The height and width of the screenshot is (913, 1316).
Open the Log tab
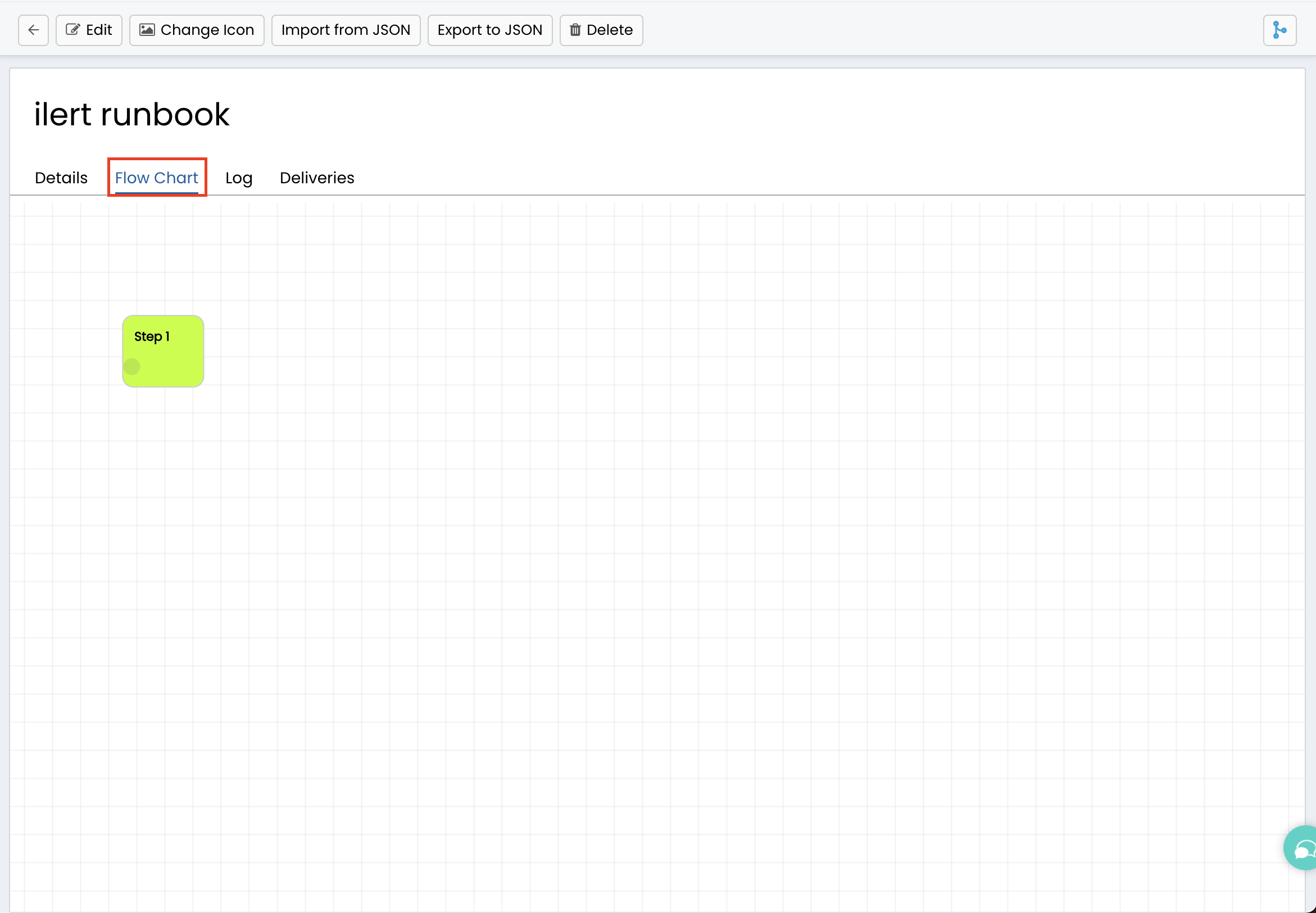pos(239,178)
